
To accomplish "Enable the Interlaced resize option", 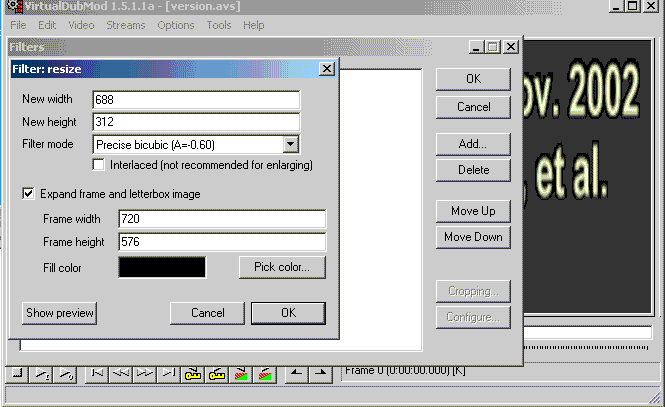I will coord(98,164).
